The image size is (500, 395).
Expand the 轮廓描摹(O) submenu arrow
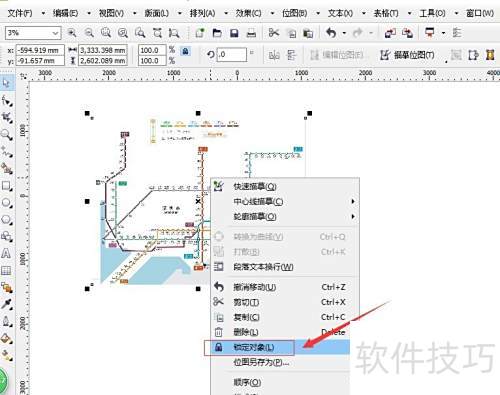353,216
